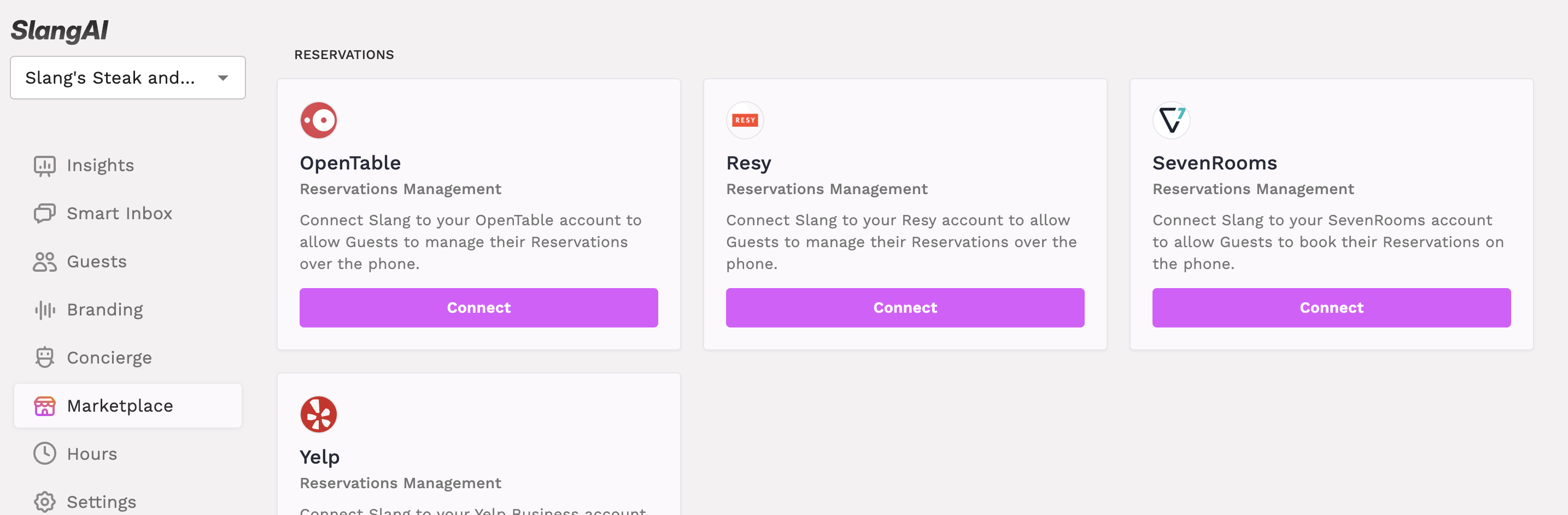
Task: Click Reservations Management under SevenRooms
Action: coord(1253,189)
